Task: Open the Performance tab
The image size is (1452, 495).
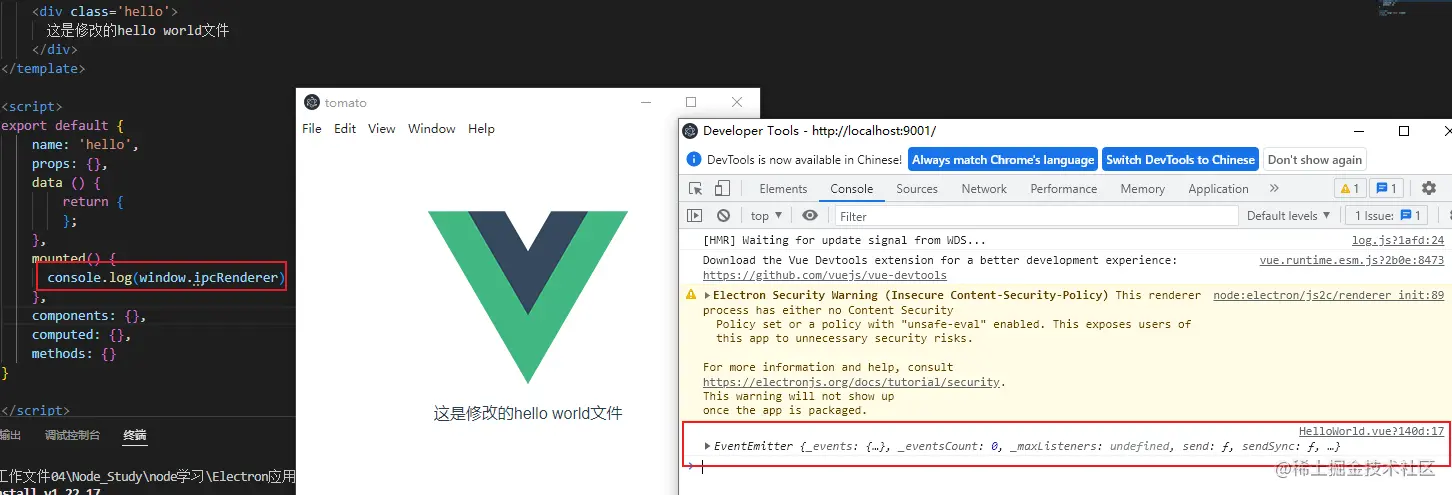Action: [1063, 188]
